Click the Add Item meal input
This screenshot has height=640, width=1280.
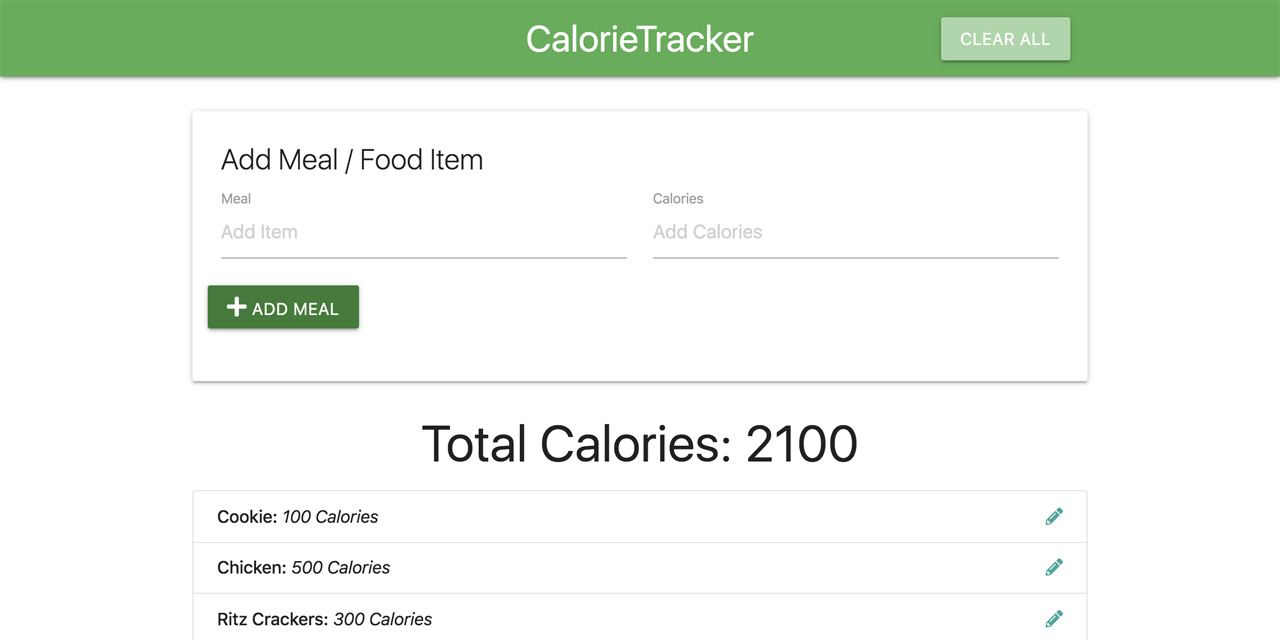pyautogui.click(x=420, y=232)
